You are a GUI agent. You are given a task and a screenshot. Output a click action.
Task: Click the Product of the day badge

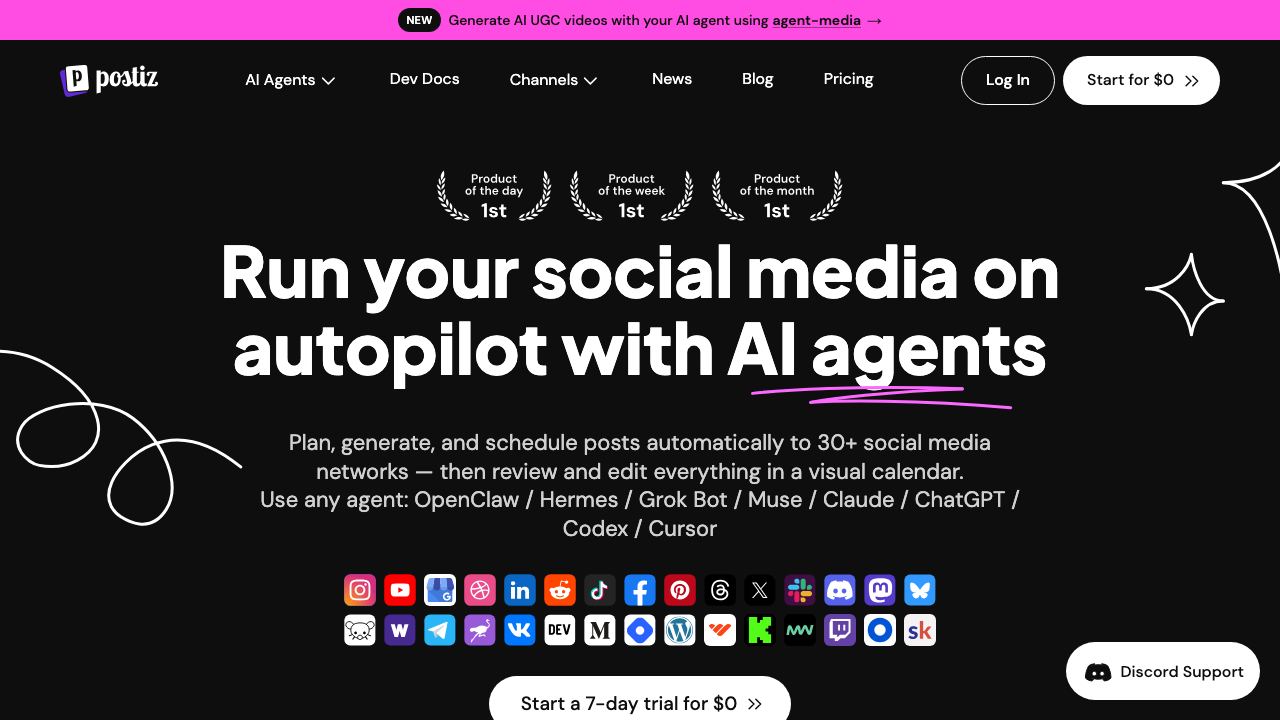click(x=494, y=195)
